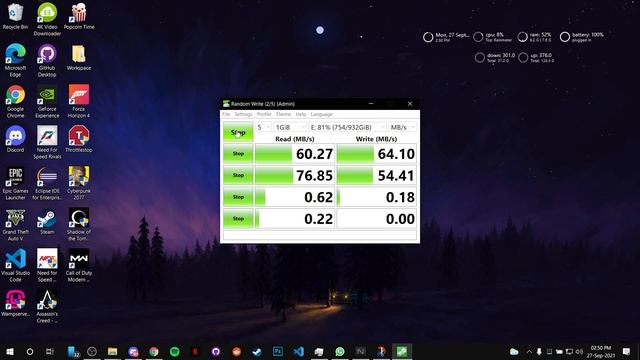Open the Settings menu in CrystalDiskMark
Viewport: 640px width, 360px height.
tap(243, 114)
